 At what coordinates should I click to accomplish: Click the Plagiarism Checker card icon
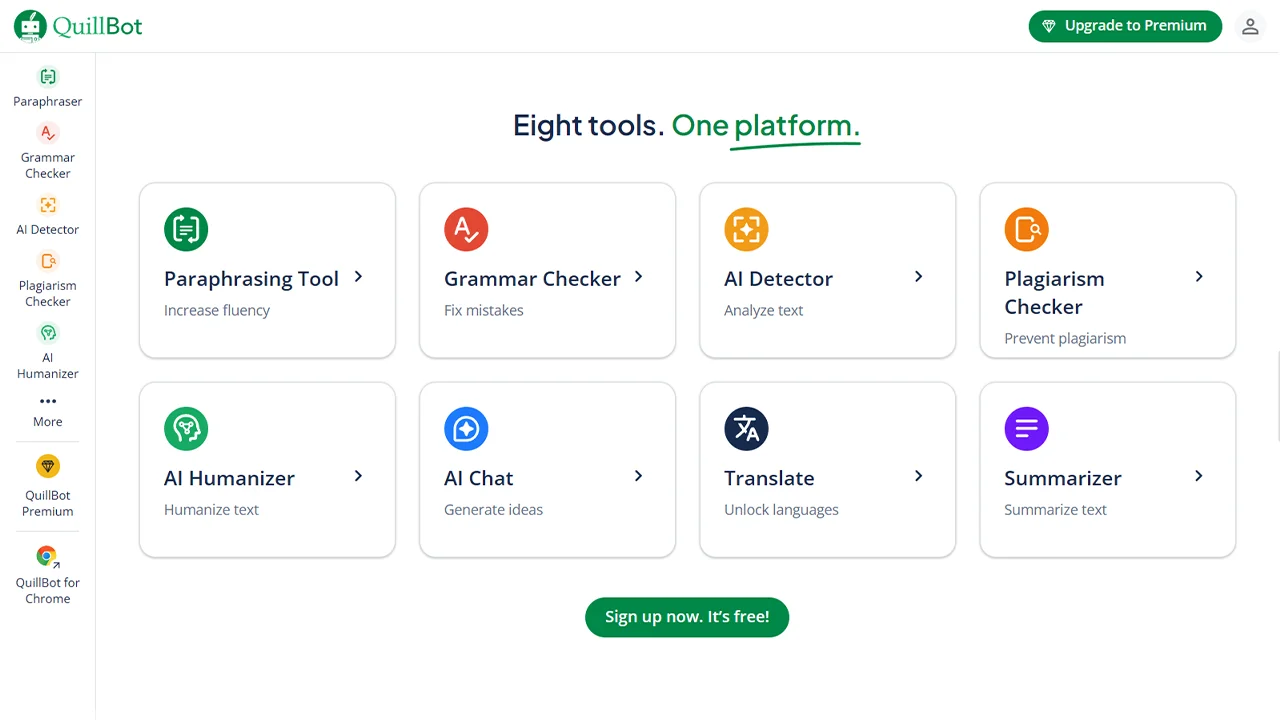coord(1026,229)
